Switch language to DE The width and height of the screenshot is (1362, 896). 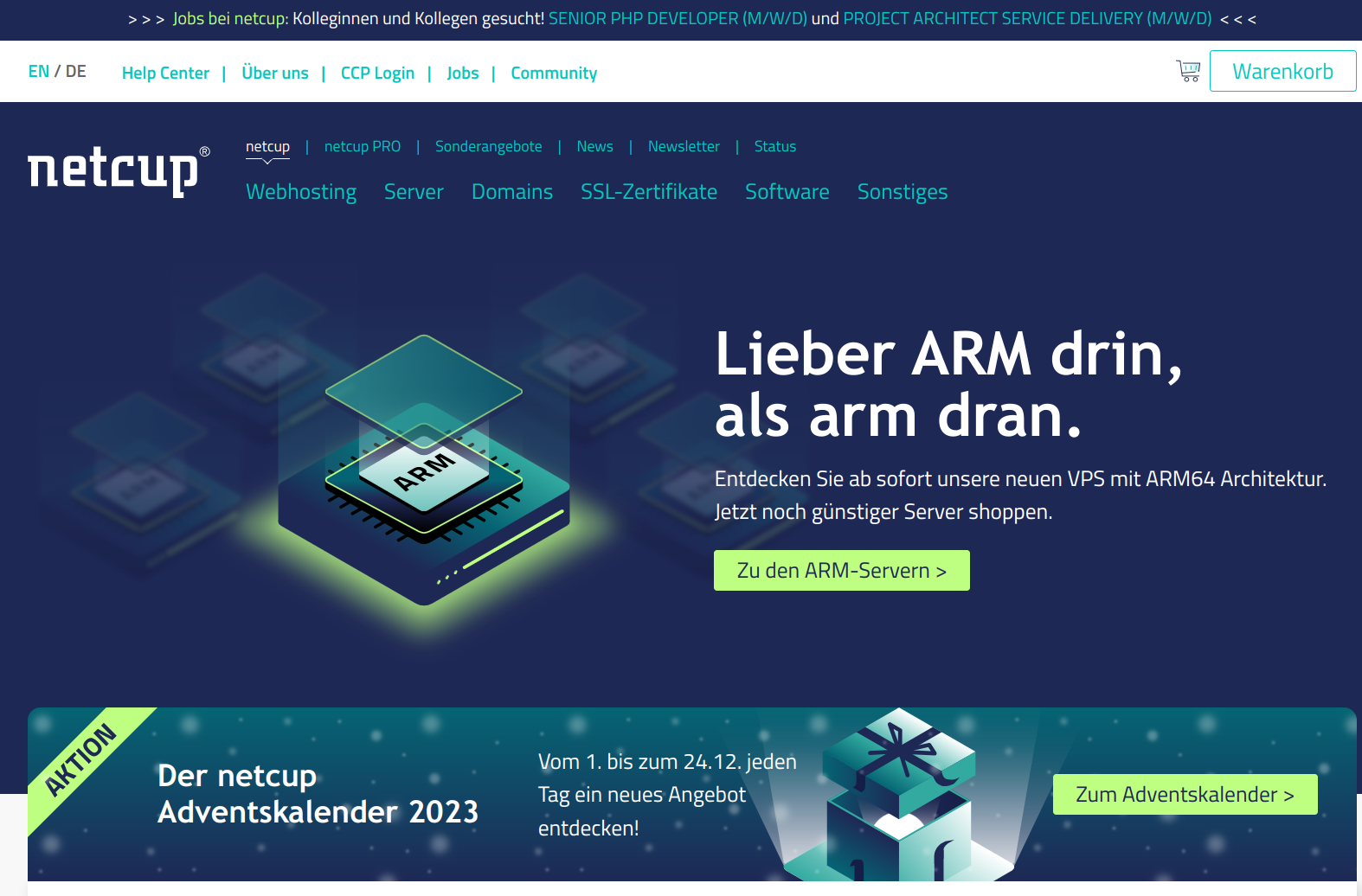coord(76,72)
